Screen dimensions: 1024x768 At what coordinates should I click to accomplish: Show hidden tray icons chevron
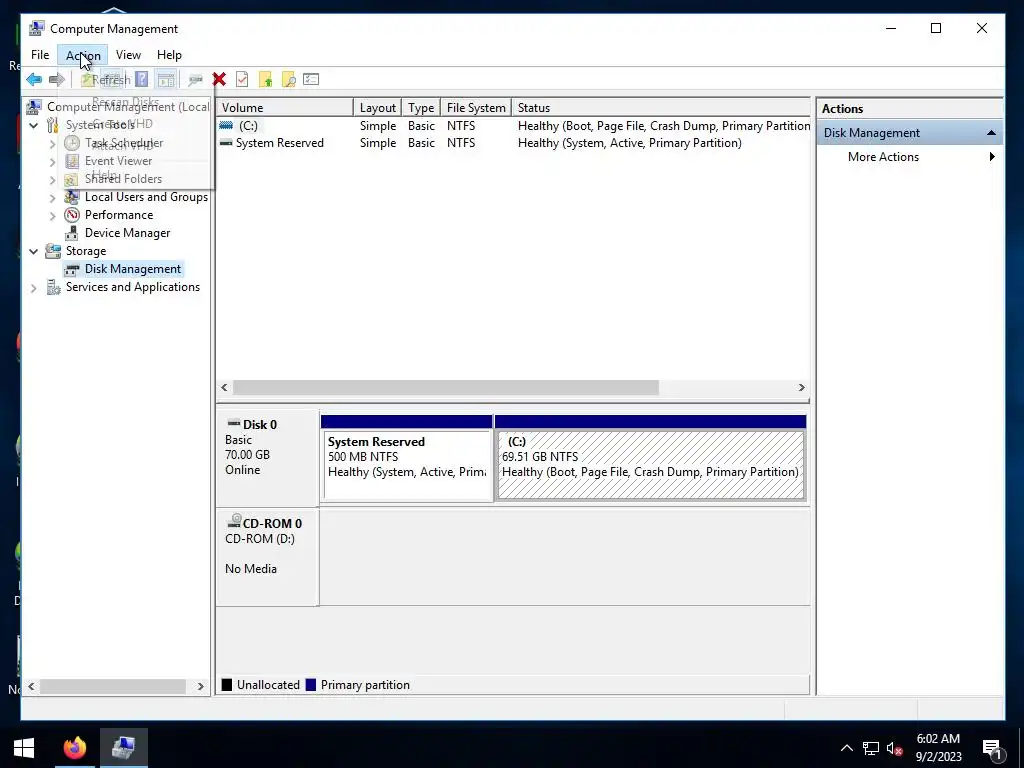pos(846,748)
